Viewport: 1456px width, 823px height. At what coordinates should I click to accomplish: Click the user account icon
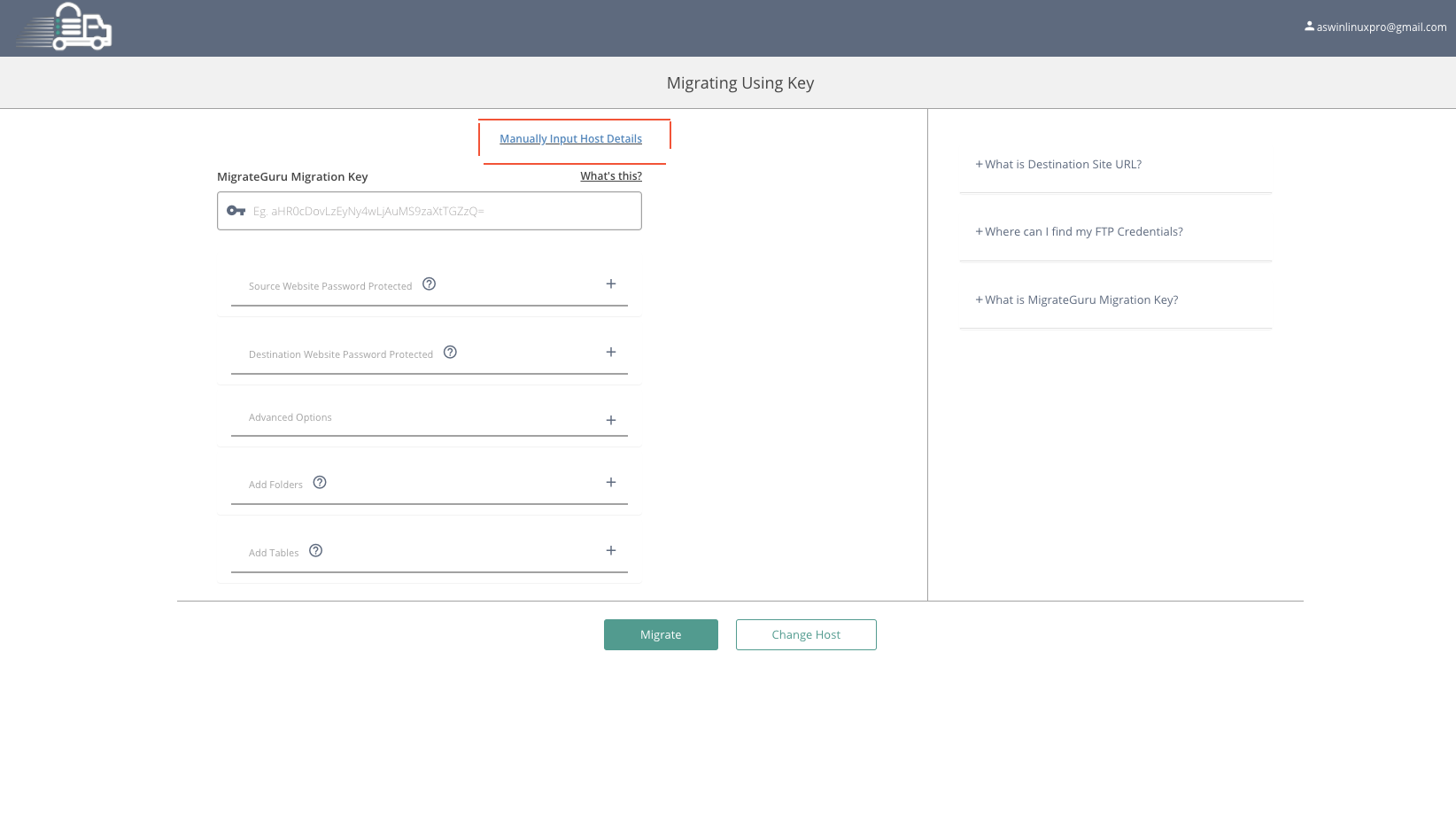(x=1309, y=27)
